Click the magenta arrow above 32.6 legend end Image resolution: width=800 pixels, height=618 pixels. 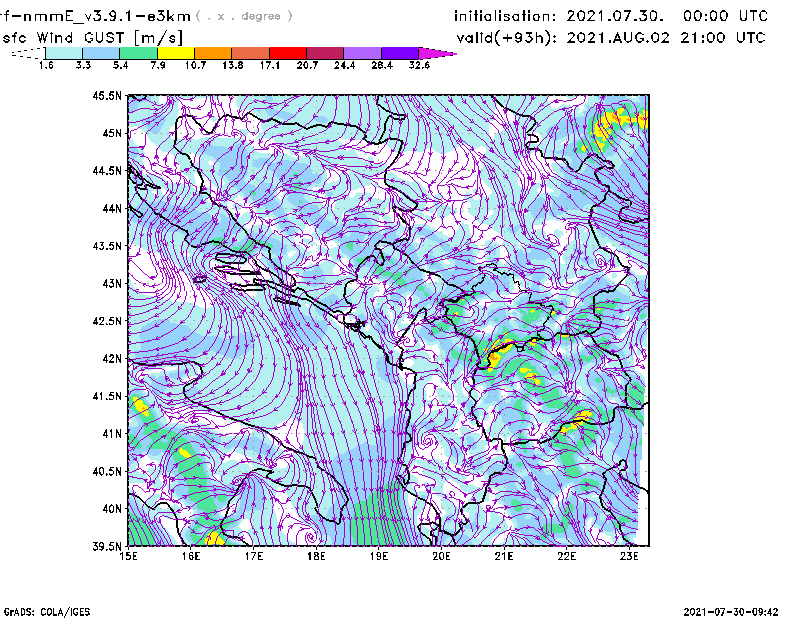pos(437,53)
